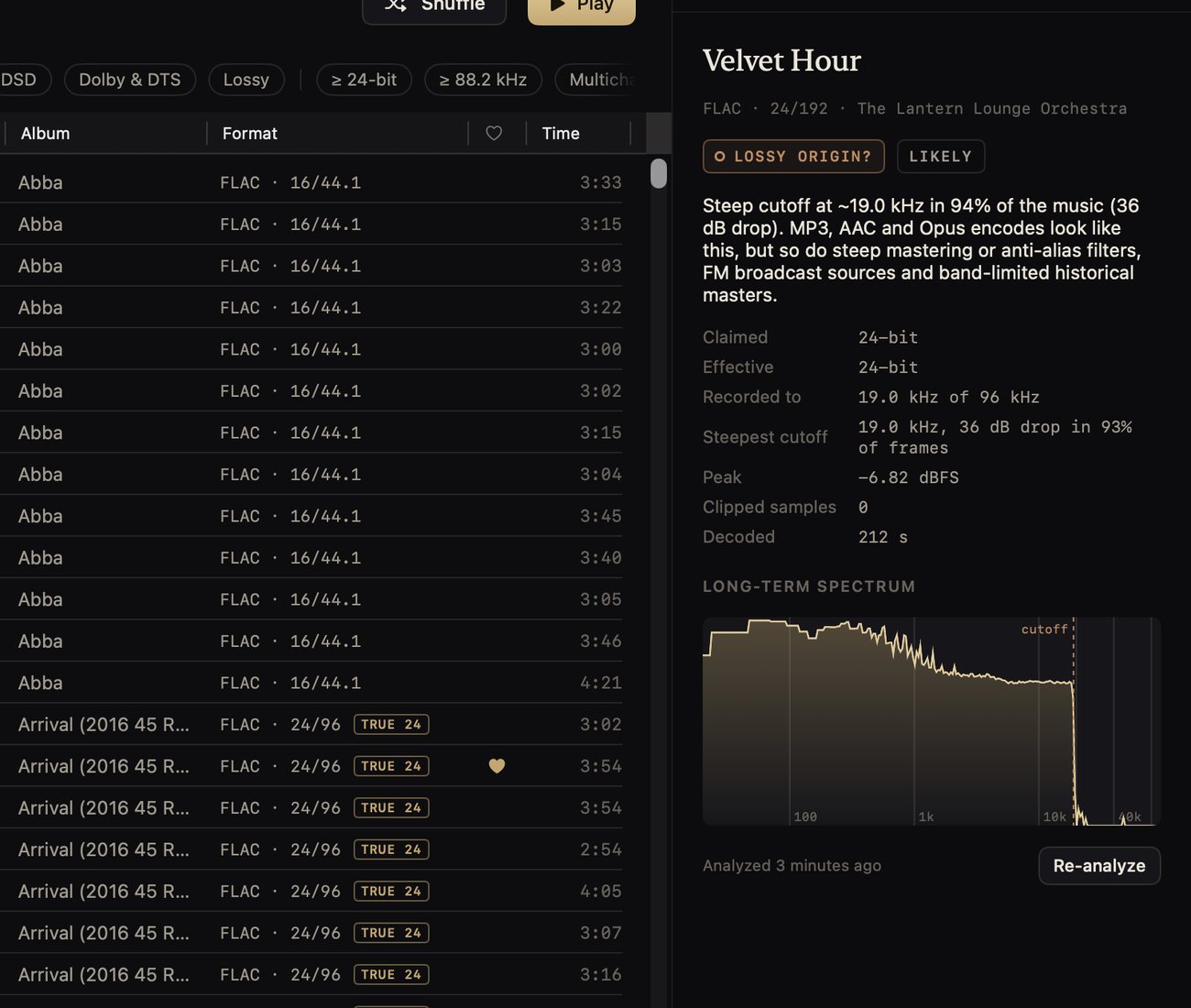
Task: Click the Shuffle button
Action: [x=434, y=5]
